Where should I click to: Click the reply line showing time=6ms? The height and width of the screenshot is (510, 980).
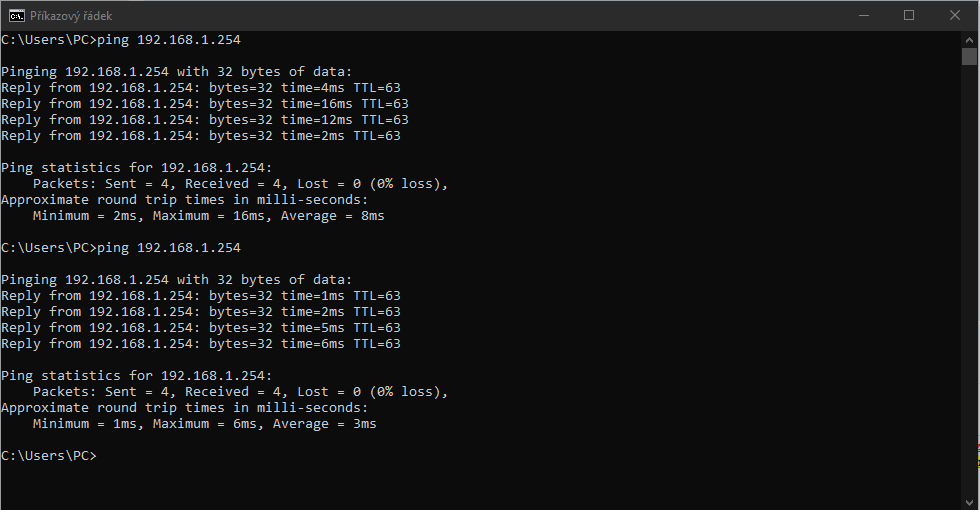[x=201, y=344]
